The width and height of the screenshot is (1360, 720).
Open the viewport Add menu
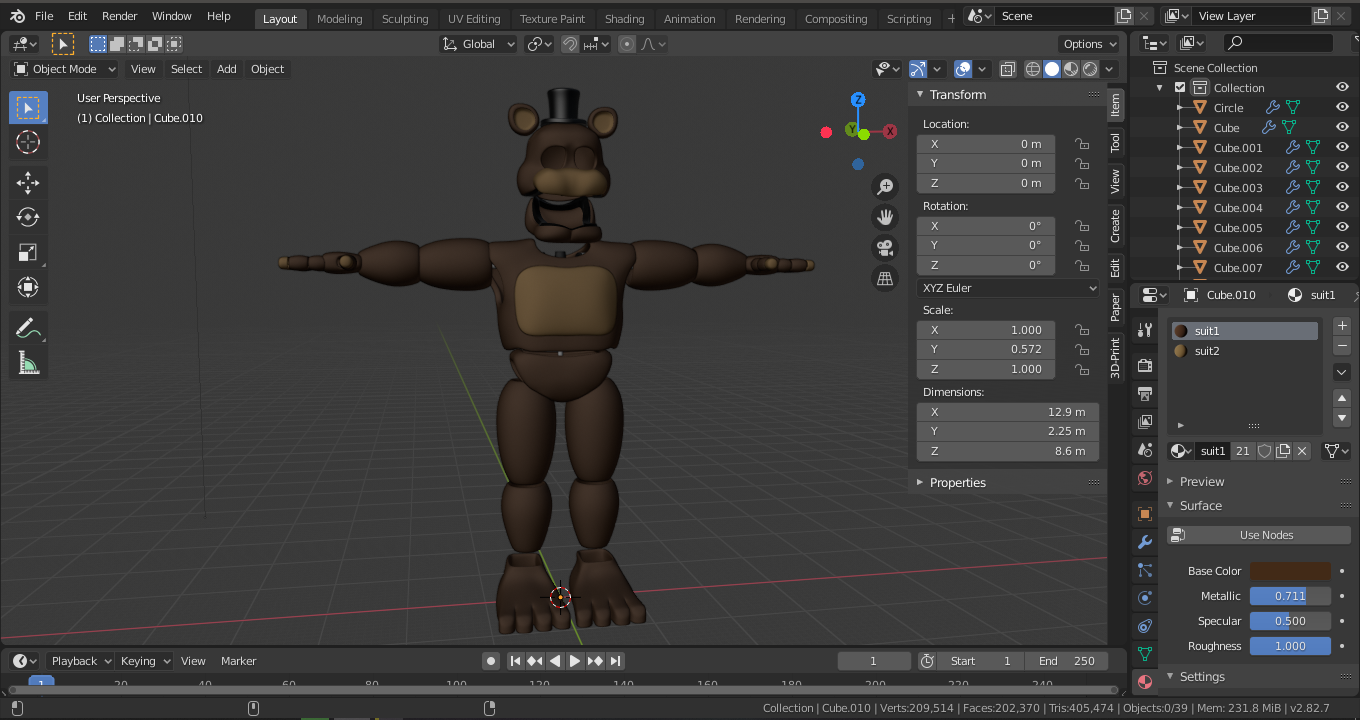(227, 69)
